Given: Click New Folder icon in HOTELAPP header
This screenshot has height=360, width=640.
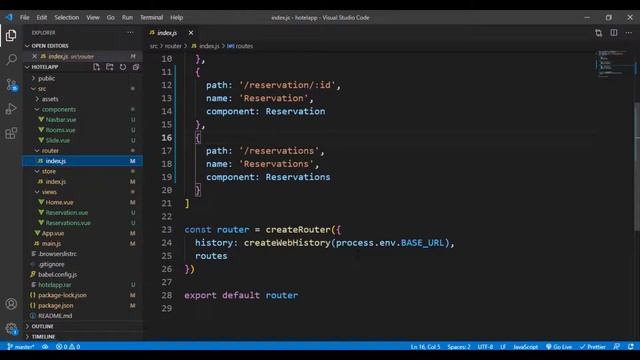Looking at the screenshot, I should point(109,67).
